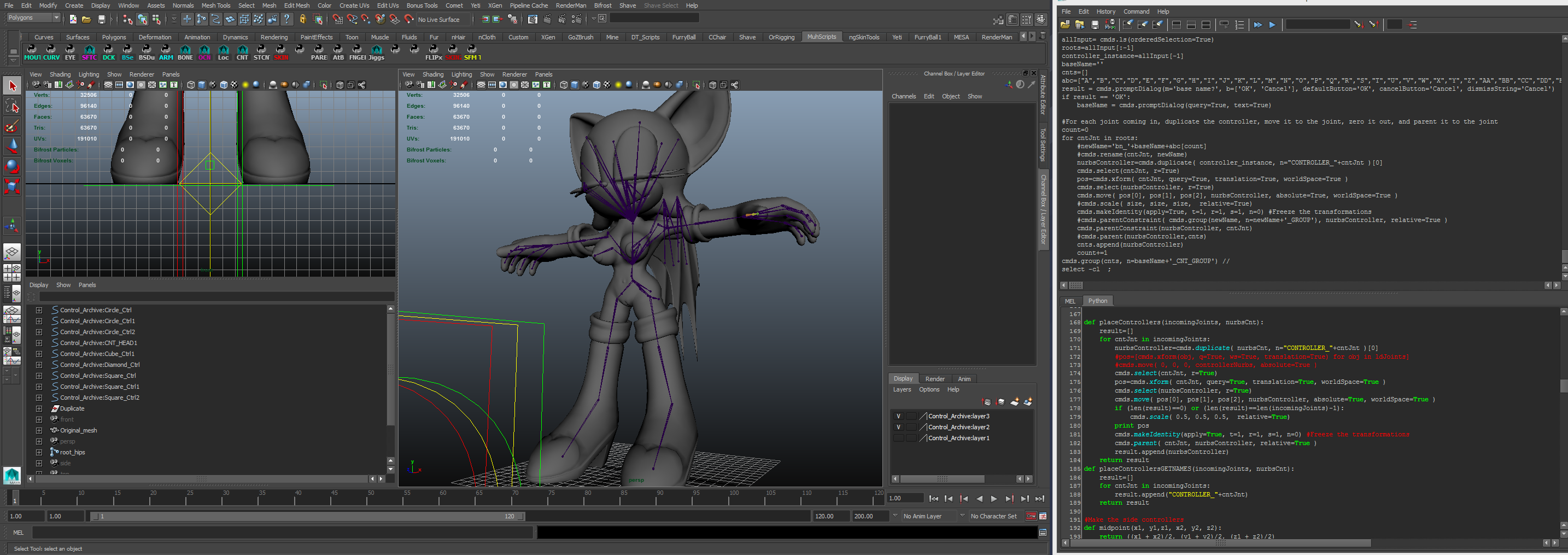Click Execute All in Script Editor
The width and height of the screenshot is (1568, 555).
pos(1257,25)
